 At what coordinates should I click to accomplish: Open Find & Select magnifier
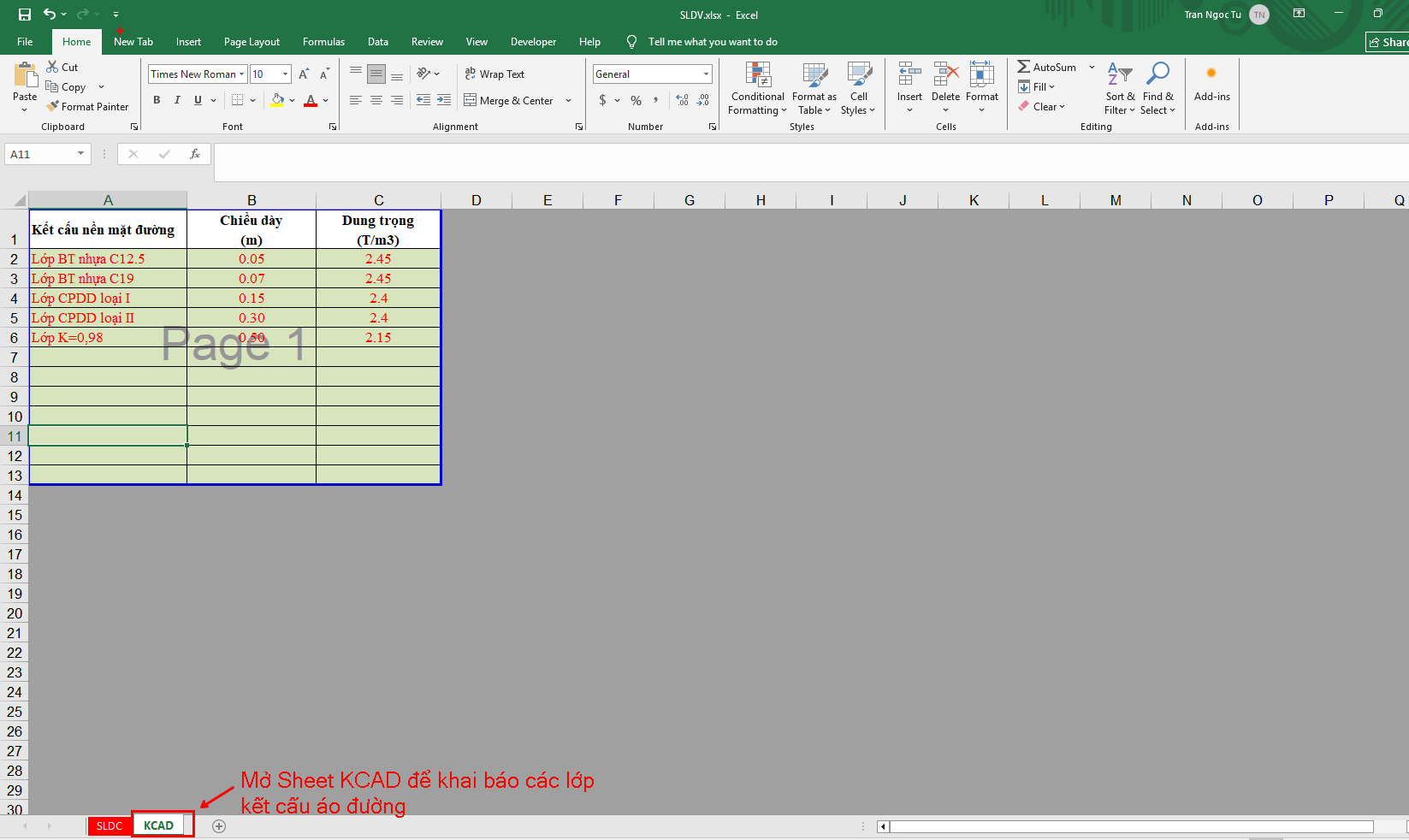pos(1157,88)
